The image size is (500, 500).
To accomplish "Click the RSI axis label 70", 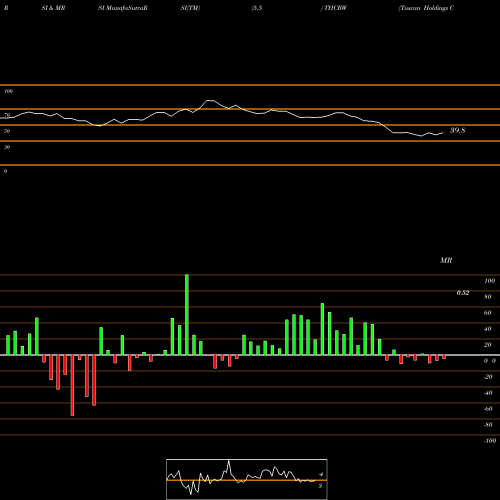I will click(x=7, y=115).
